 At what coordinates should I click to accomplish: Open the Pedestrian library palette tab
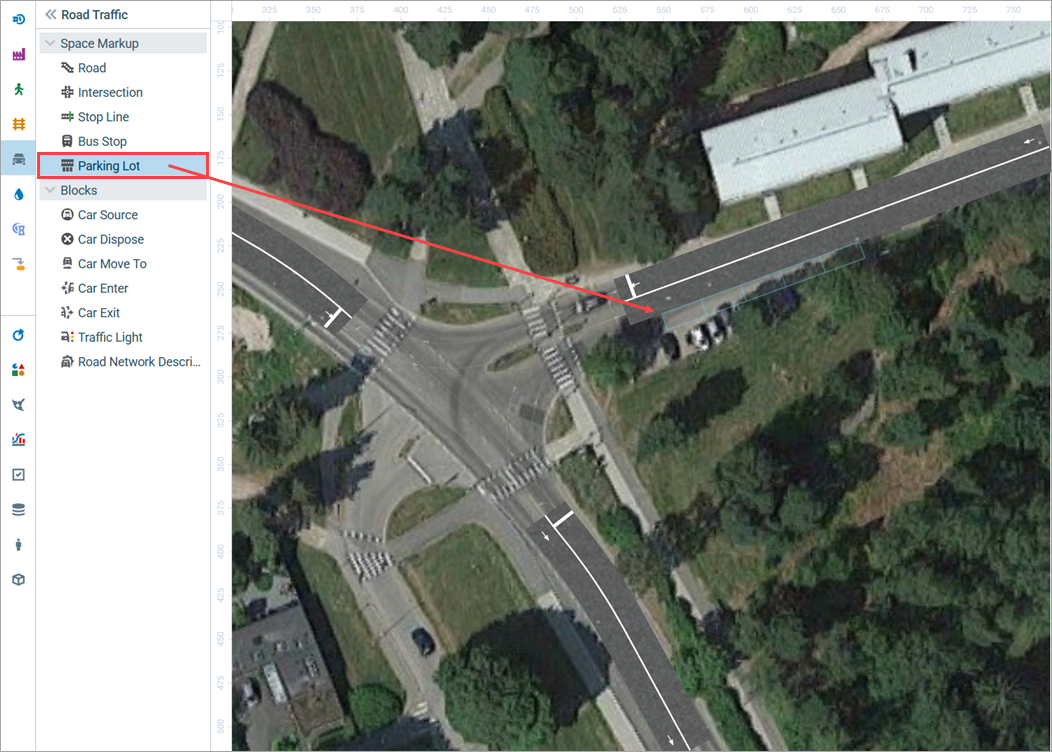[19, 89]
